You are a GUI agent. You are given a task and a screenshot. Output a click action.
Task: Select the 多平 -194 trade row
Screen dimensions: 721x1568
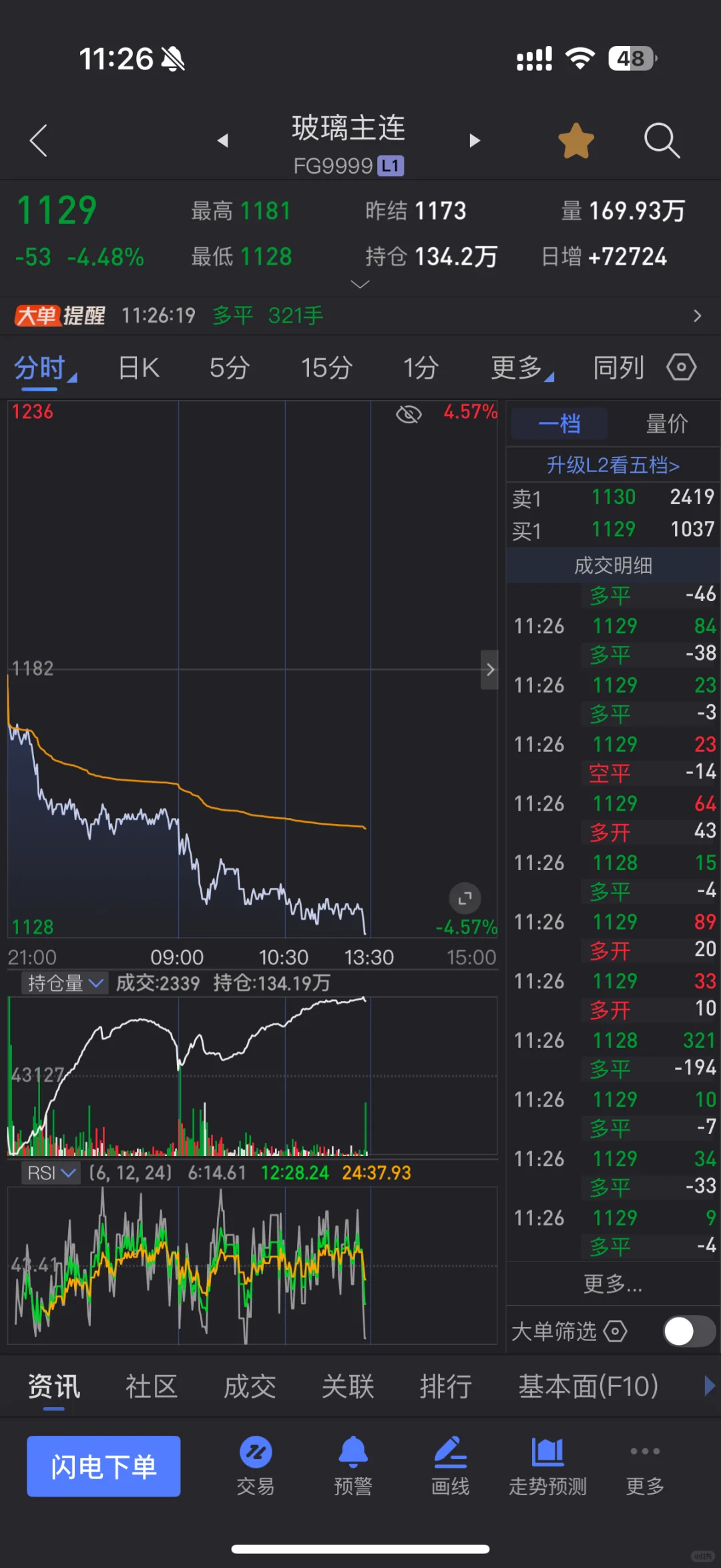pyautogui.click(x=652, y=1068)
